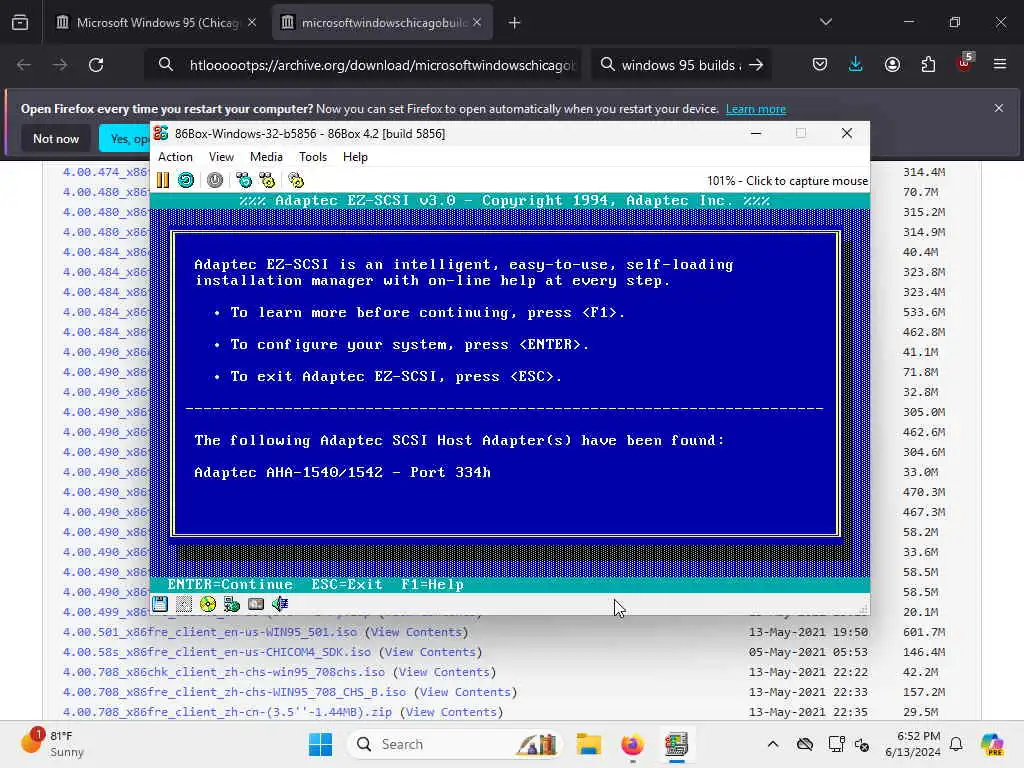Click the hard disk status bar icon
Viewport: 1024px width, 768px height.
pyautogui.click(x=256, y=604)
